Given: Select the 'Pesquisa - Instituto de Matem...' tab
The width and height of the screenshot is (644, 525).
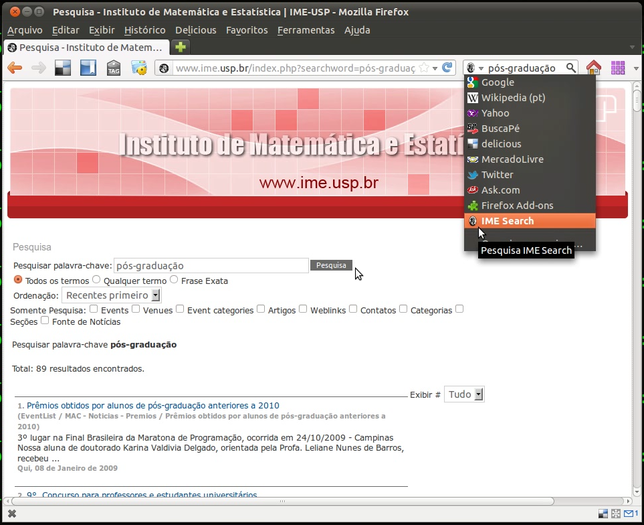Looking at the screenshot, I should click(87, 48).
